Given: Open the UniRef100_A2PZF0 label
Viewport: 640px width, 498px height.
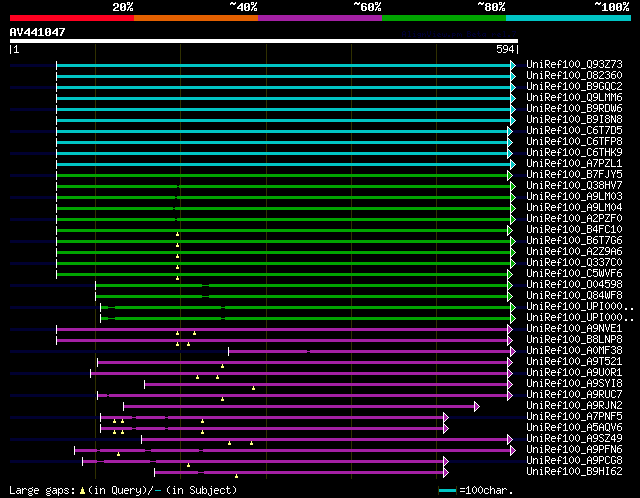Looking at the screenshot, I should coord(574,219).
